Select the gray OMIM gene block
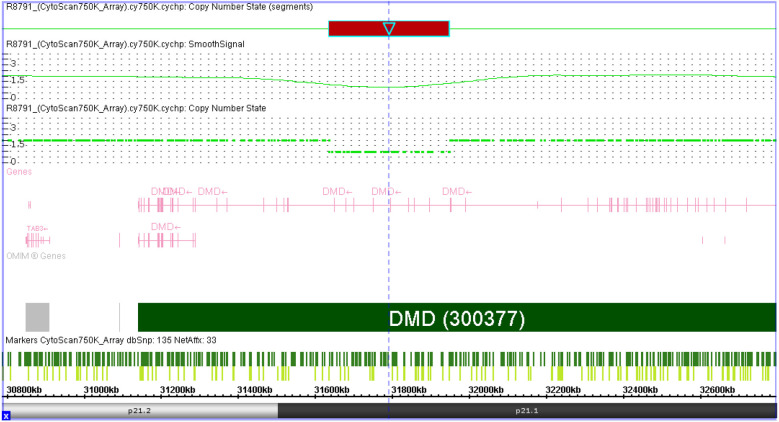Viewport: 779px width, 422px height. tap(37, 317)
